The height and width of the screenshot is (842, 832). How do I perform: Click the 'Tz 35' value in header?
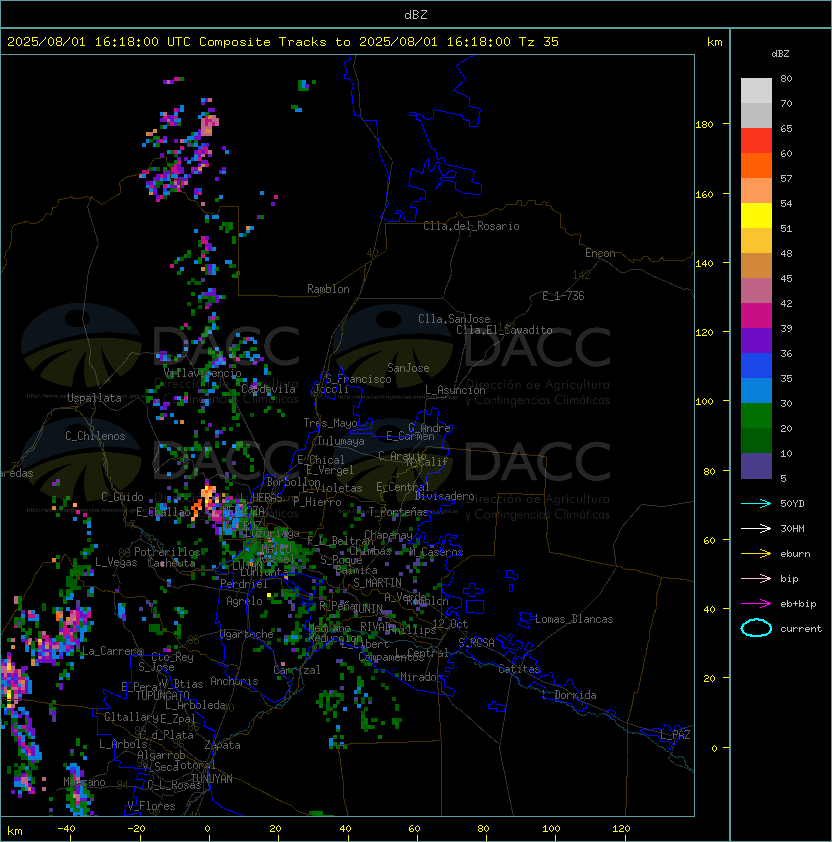539,41
